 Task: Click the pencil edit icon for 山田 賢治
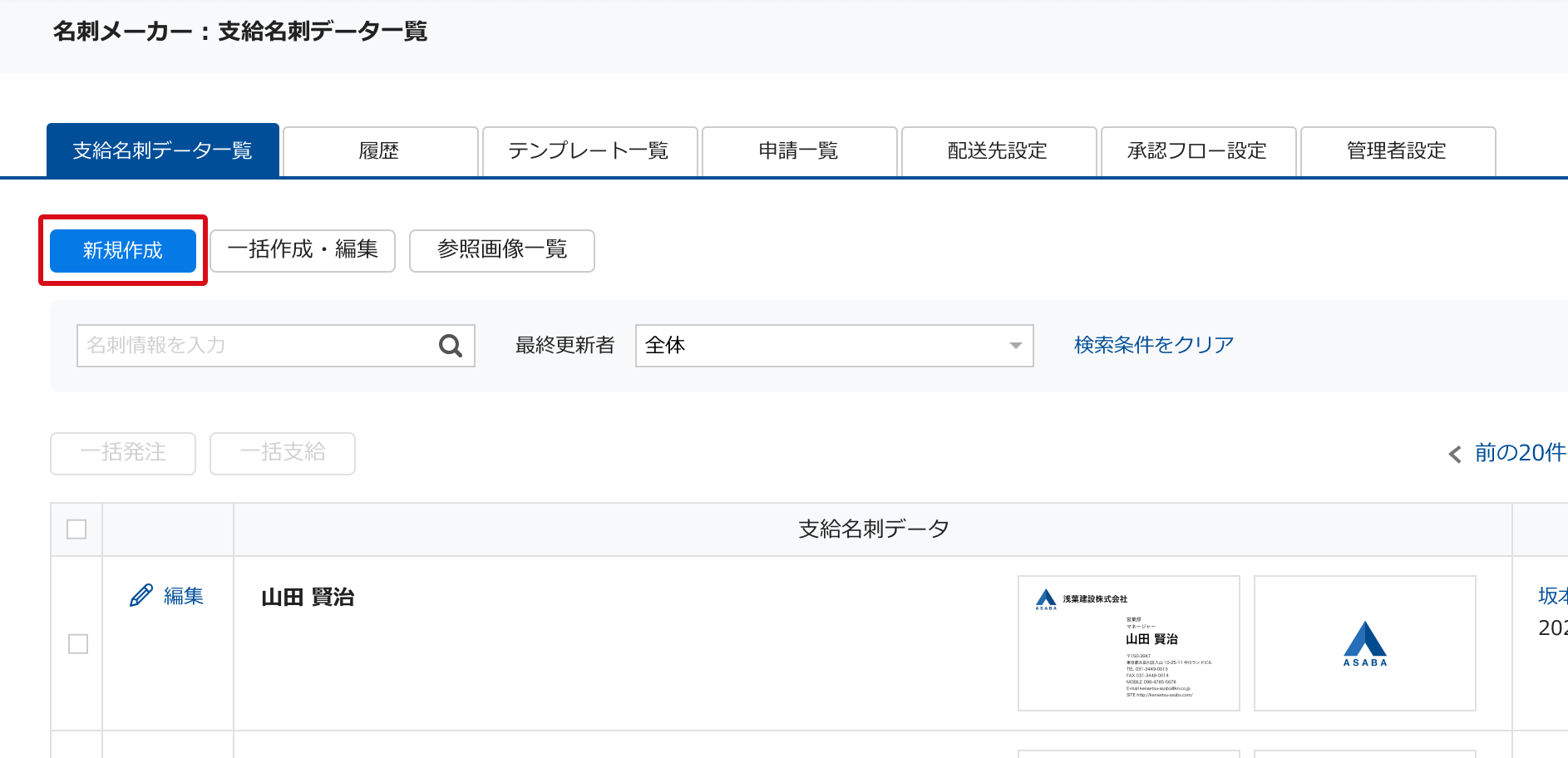click(141, 596)
